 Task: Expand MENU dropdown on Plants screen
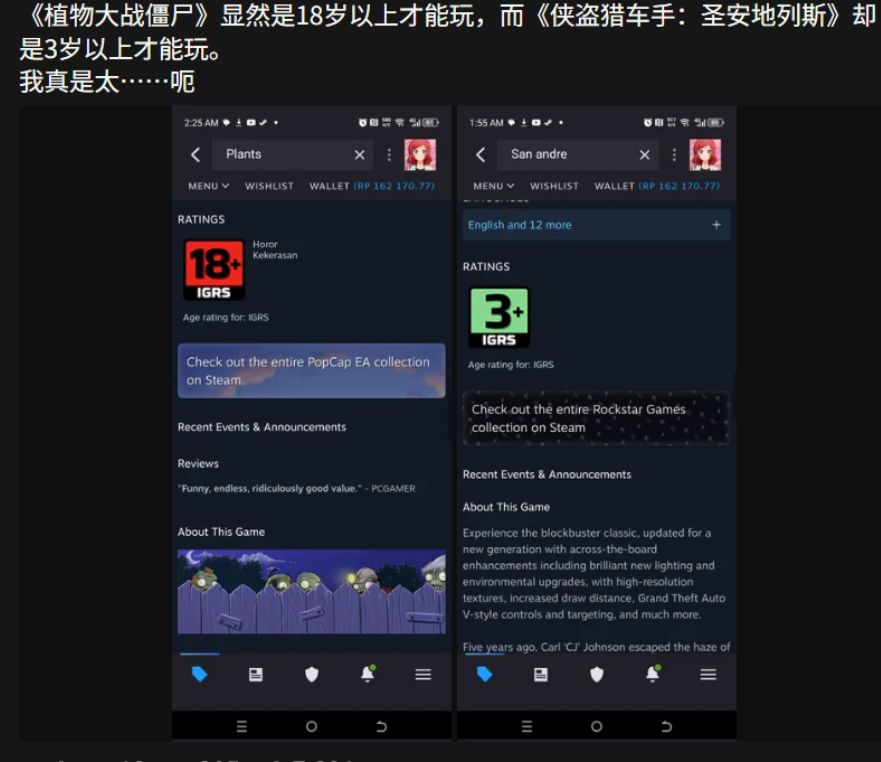[x=208, y=186]
